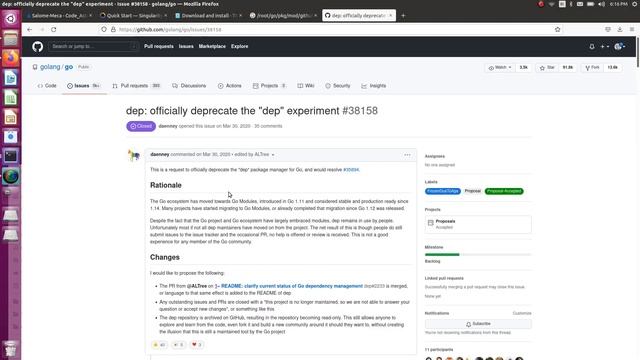Open the Trash in the Ubuntu dock
640x360 pixels.
[x=11, y=349]
